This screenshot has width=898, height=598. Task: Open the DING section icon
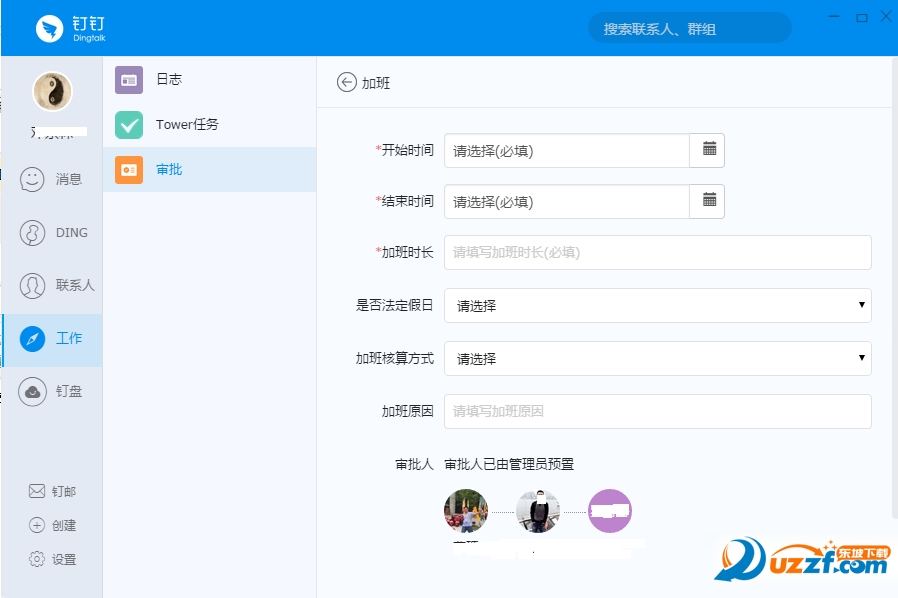tap(33, 232)
